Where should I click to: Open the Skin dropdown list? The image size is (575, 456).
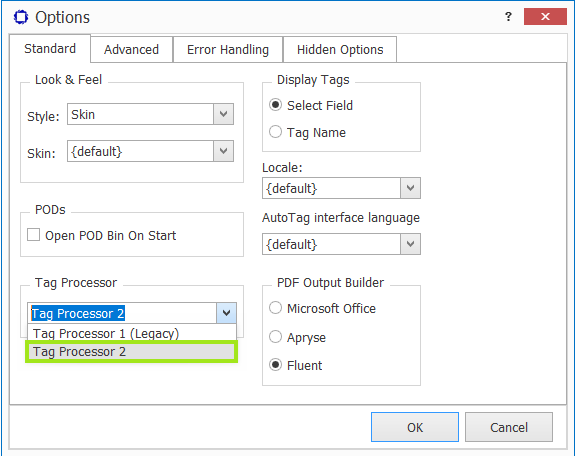pos(223,151)
